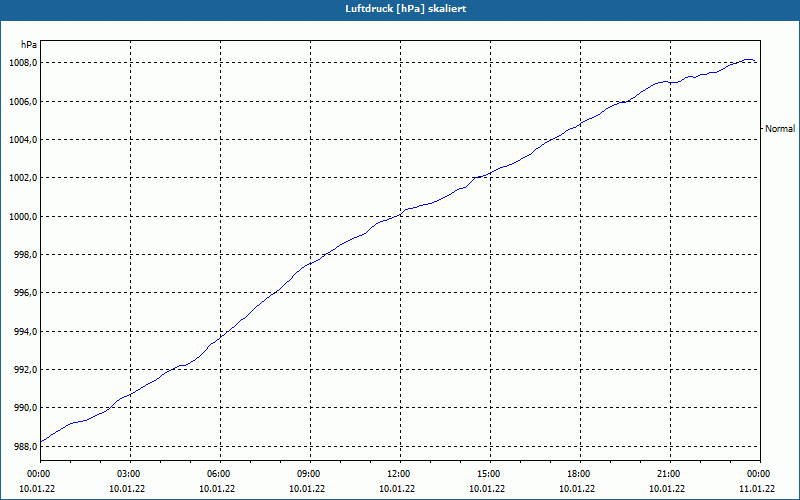800x500 pixels.
Task: Click the '1002,0' y-axis value
Action: (x=23, y=179)
